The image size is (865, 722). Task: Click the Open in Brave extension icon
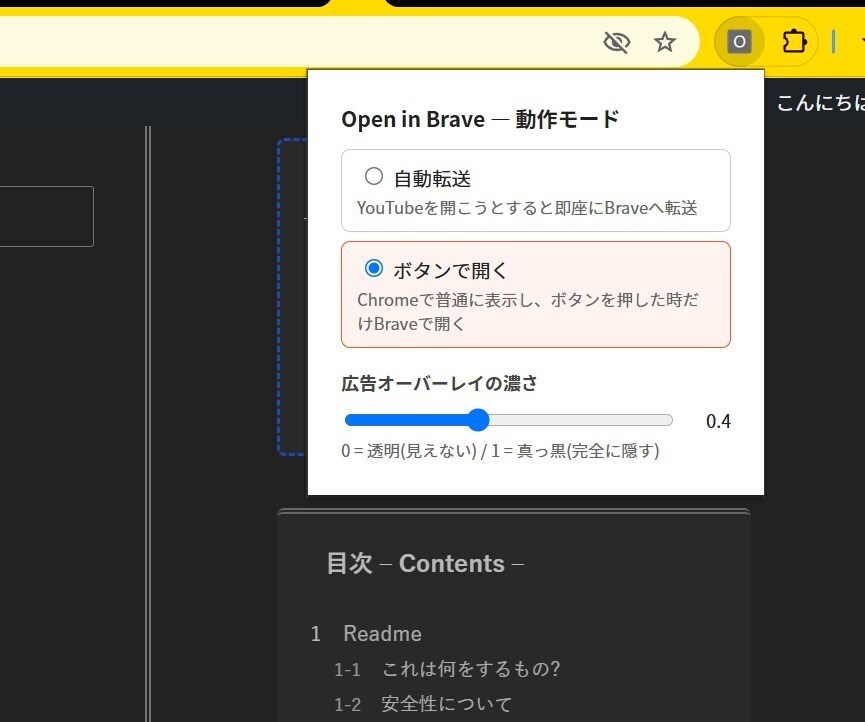[739, 41]
